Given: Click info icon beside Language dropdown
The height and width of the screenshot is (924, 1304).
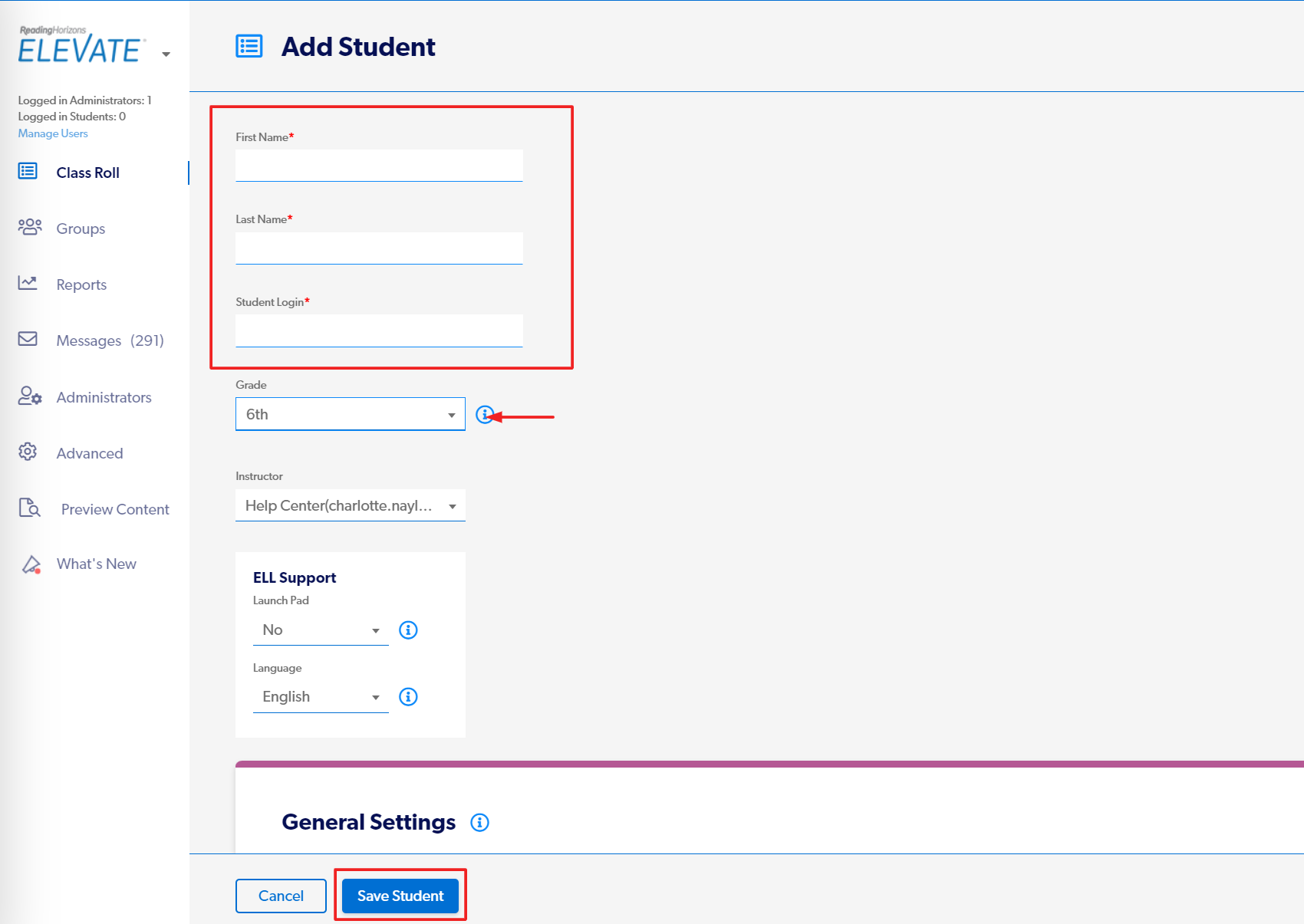Looking at the screenshot, I should pyautogui.click(x=408, y=697).
